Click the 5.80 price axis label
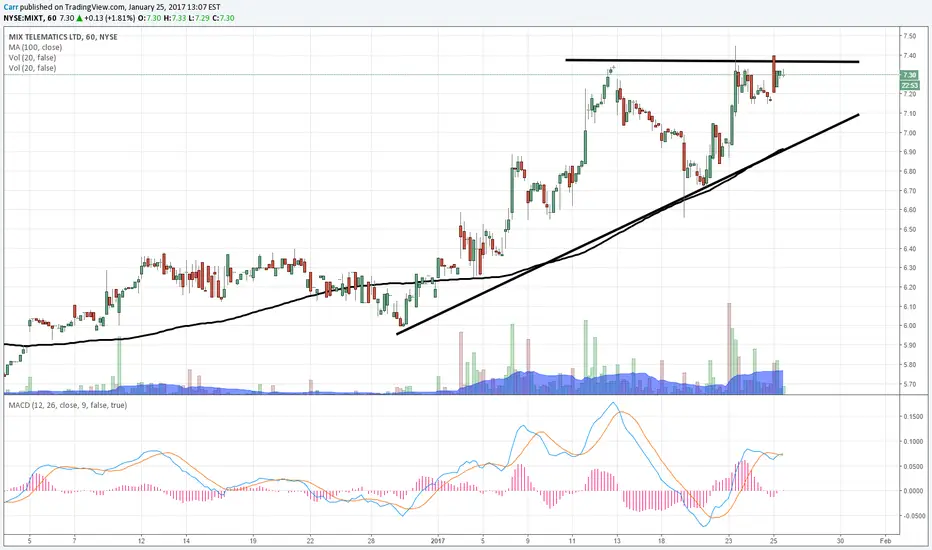Viewport: 932px width, 550px height. (909, 364)
